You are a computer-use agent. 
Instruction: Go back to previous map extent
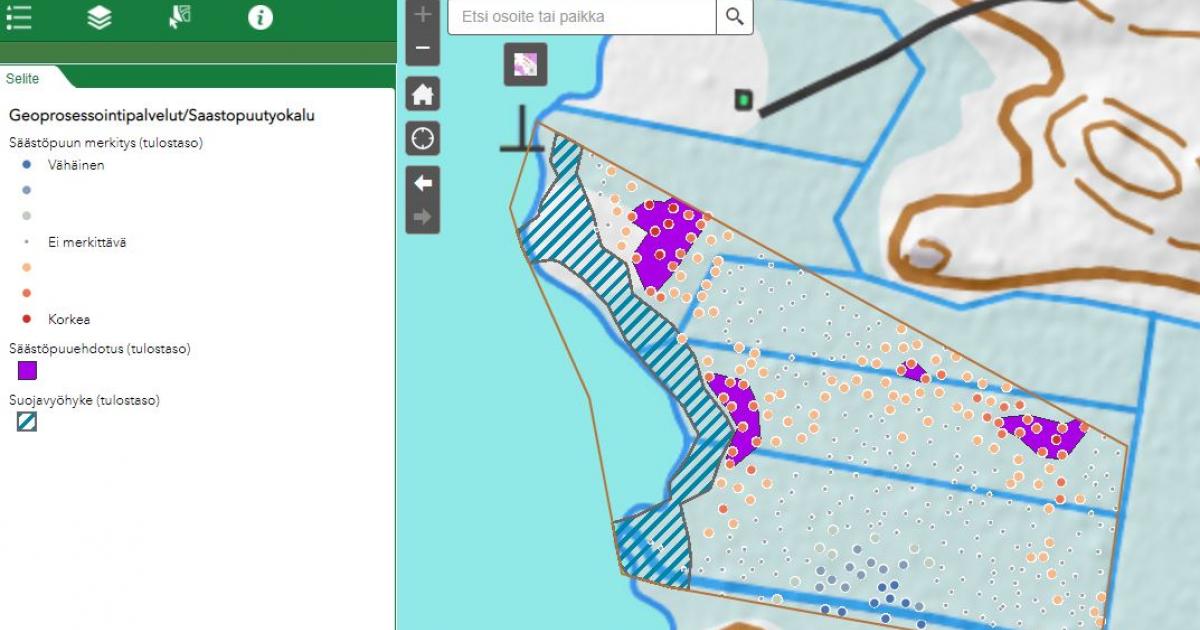click(423, 184)
